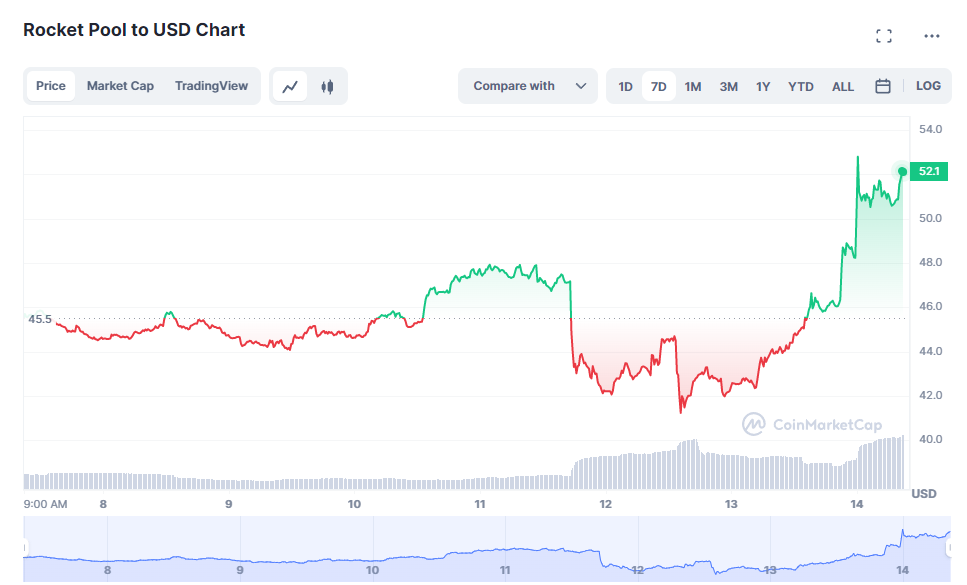The height and width of the screenshot is (585, 967).
Task: Show the YTD price range
Action: click(801, 86)
